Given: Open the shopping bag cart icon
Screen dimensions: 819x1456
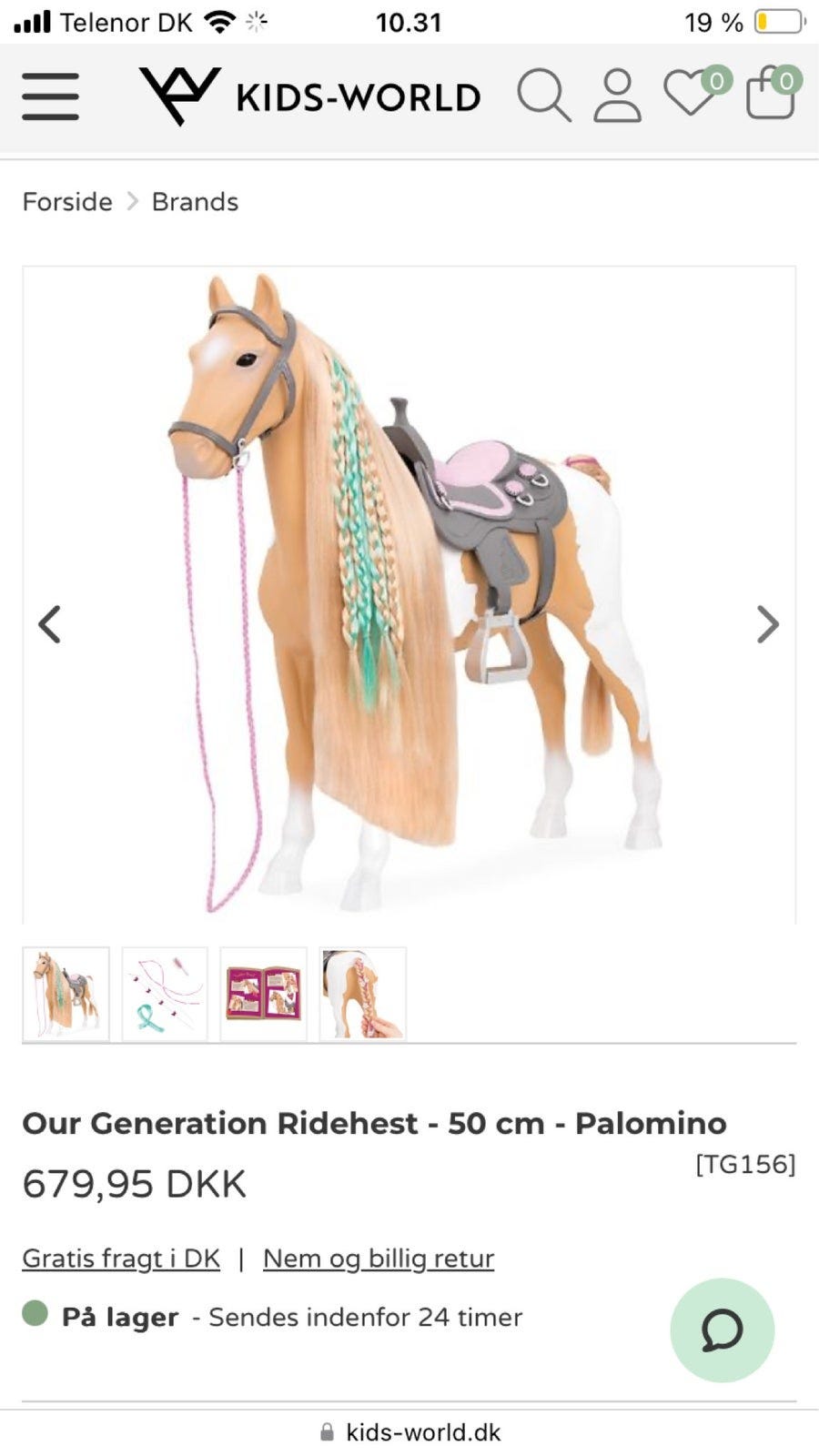Looking at the screenshot, I should click(x=773, y=91).
